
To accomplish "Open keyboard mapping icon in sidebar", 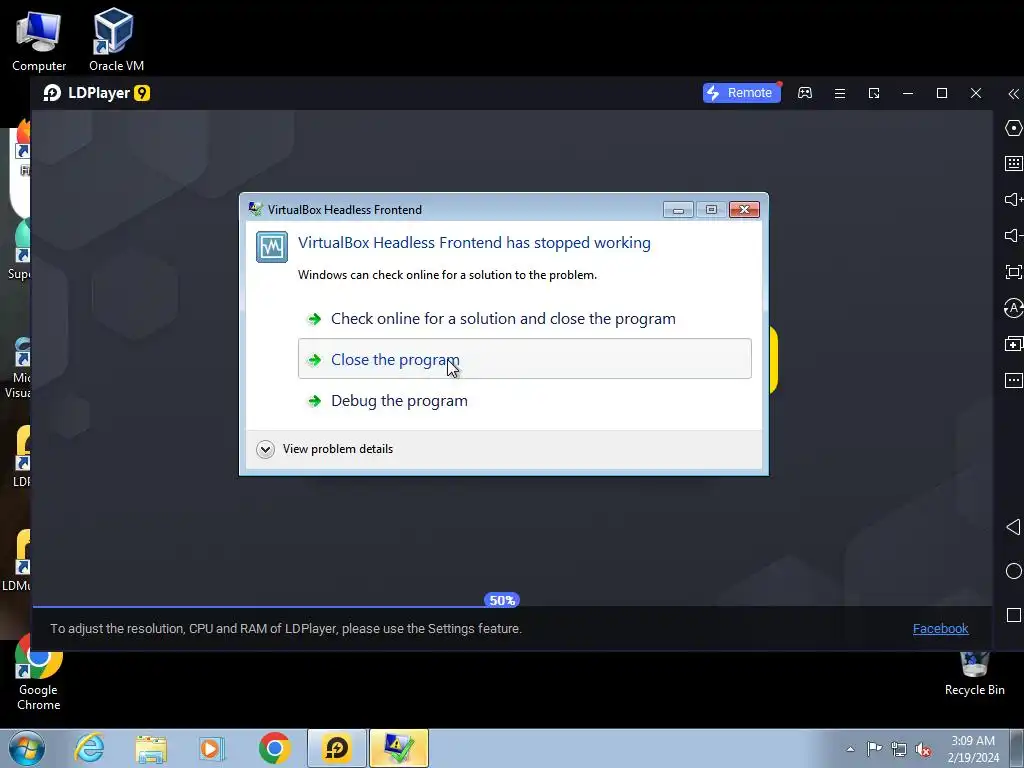I will (1013, 163).
